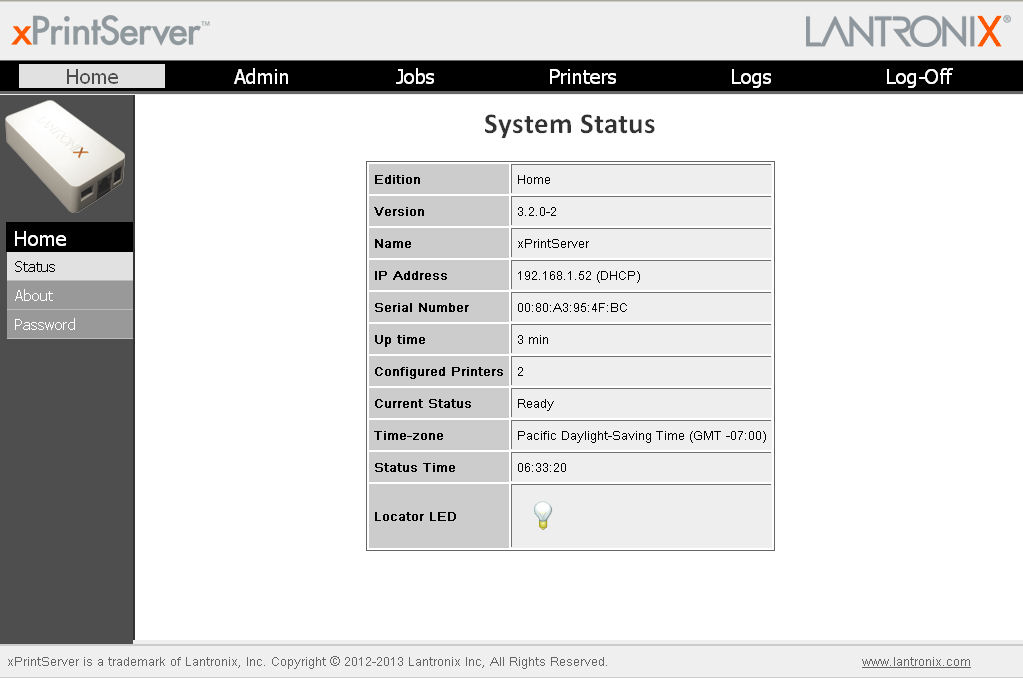
Task: Open the About sidebar item
Action: (x=70, y=296)
